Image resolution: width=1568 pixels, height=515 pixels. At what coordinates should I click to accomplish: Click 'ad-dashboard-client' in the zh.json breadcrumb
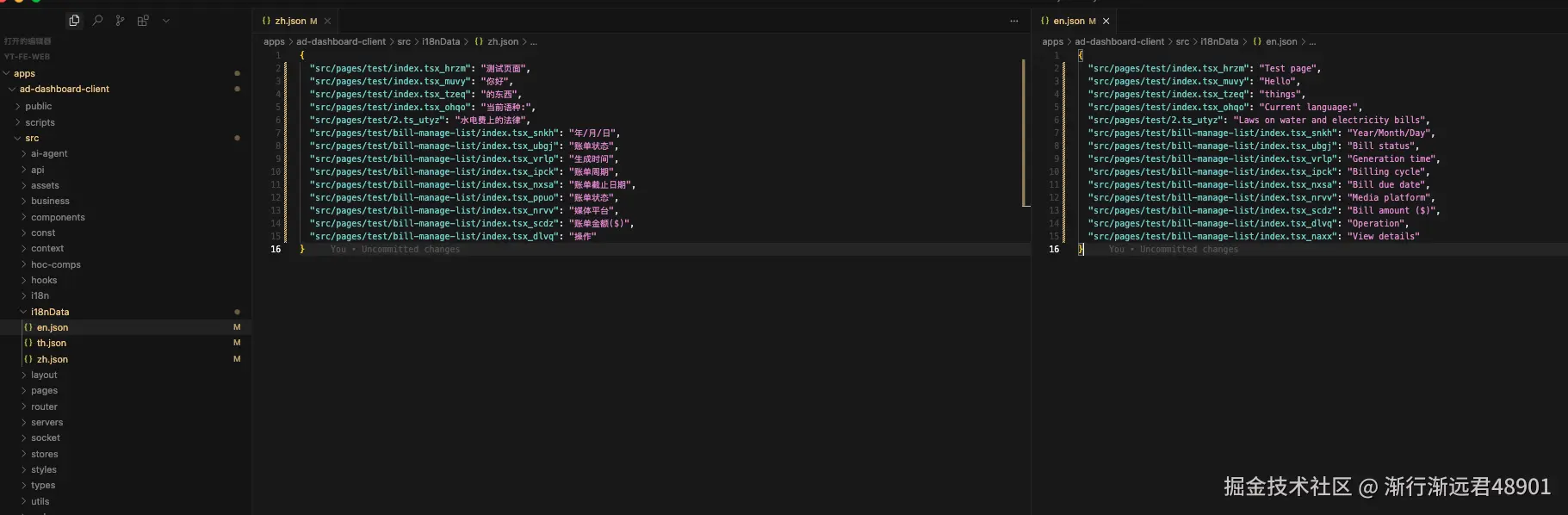tap(341, 42)
